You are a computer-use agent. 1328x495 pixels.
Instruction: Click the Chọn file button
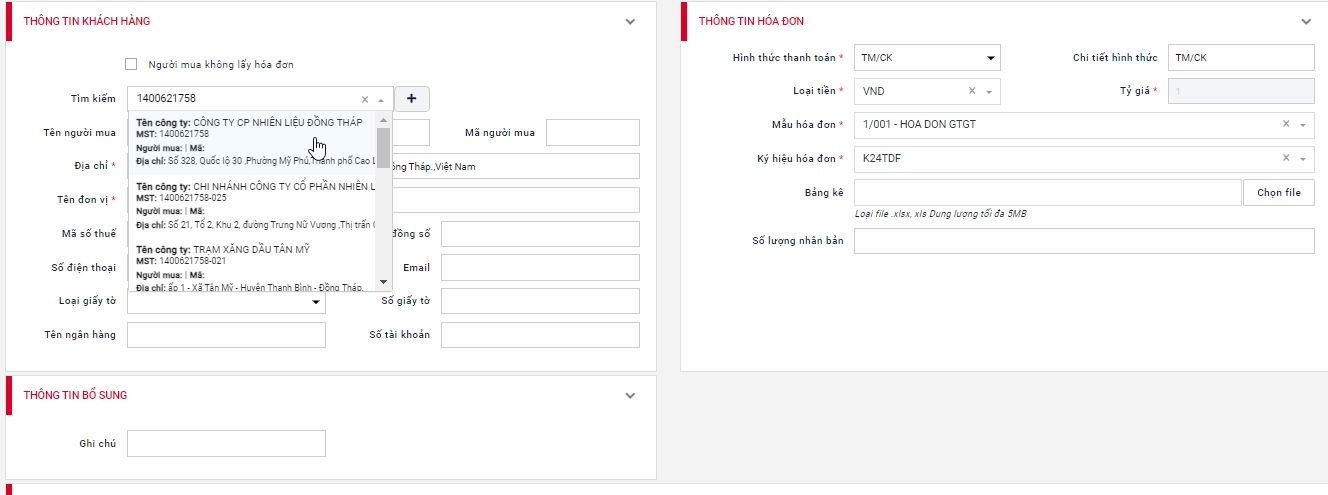[x=1278, y=193]
